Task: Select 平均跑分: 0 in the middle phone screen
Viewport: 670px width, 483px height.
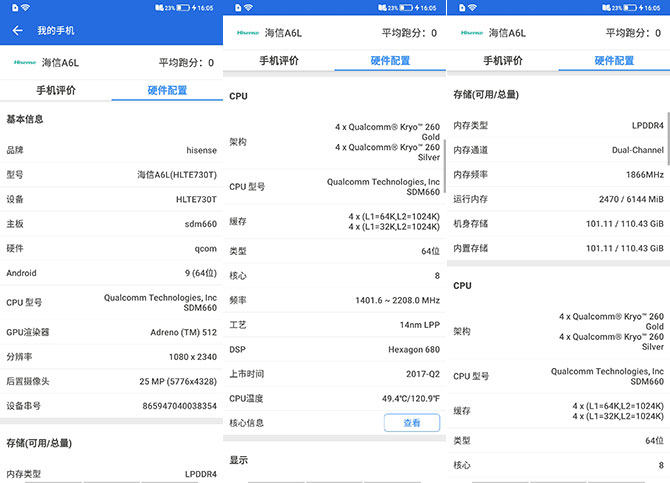Action: coord(409,33)
